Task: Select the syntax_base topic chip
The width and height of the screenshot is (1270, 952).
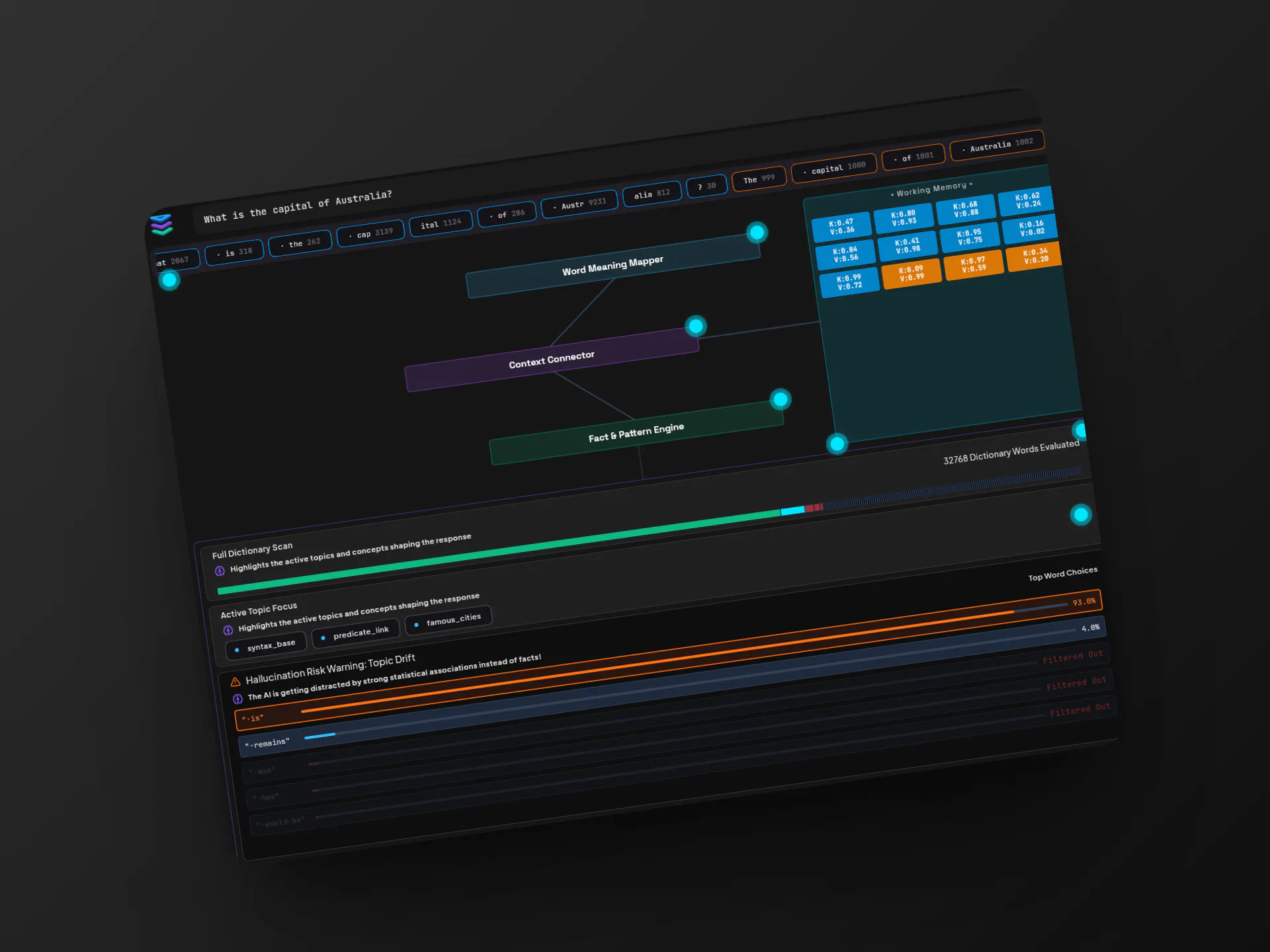Action: click(266, 647)
